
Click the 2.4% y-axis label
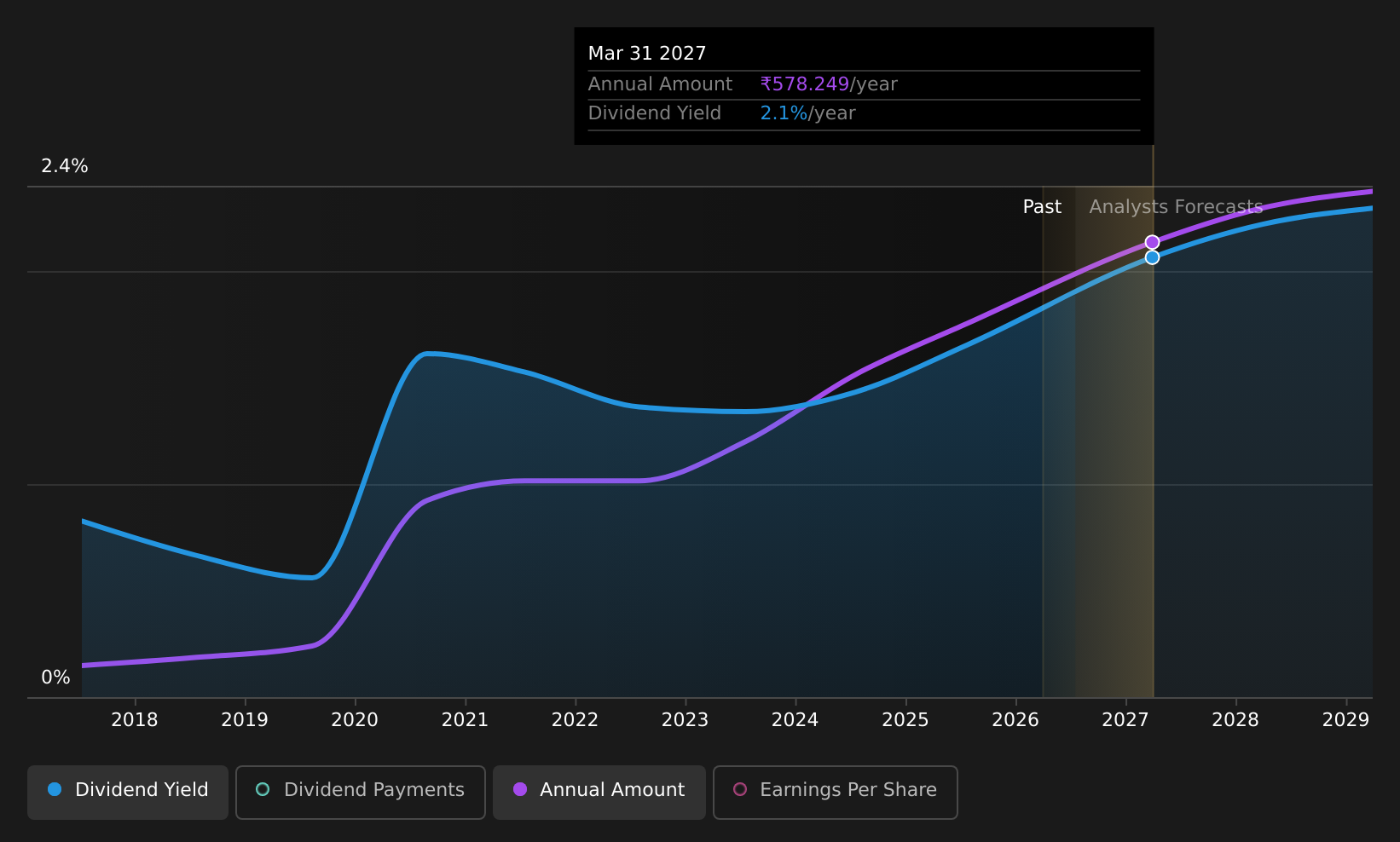pyautogui.click(x=65, y=166)
